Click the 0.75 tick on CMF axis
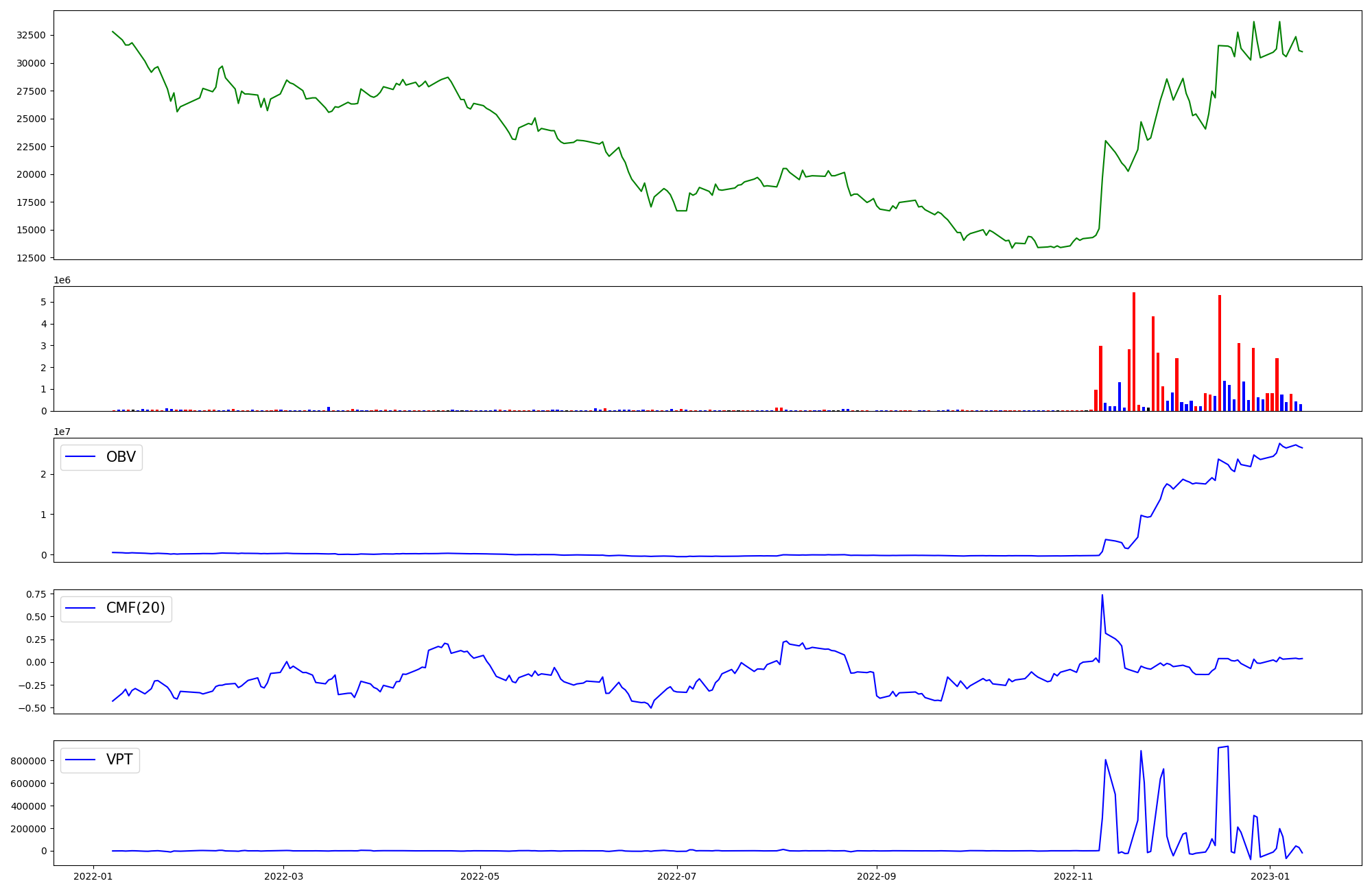The width and height of the screenshot is (1372, 892). coord(36,594)
